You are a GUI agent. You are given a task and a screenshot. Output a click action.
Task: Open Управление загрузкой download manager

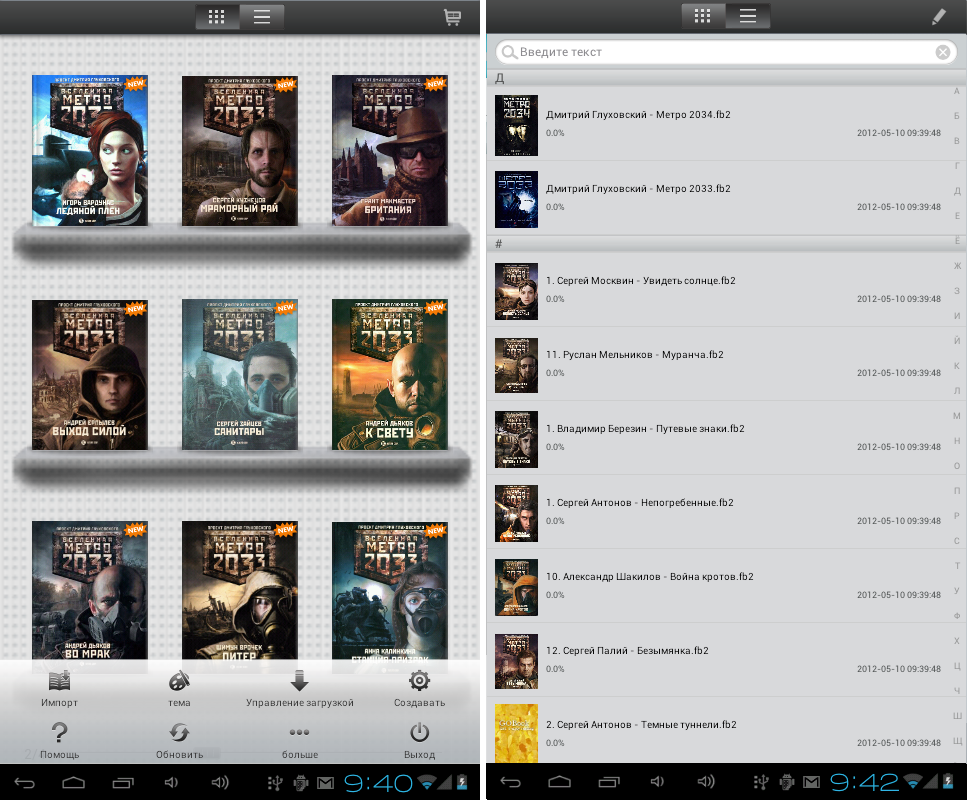coord(300,689)
